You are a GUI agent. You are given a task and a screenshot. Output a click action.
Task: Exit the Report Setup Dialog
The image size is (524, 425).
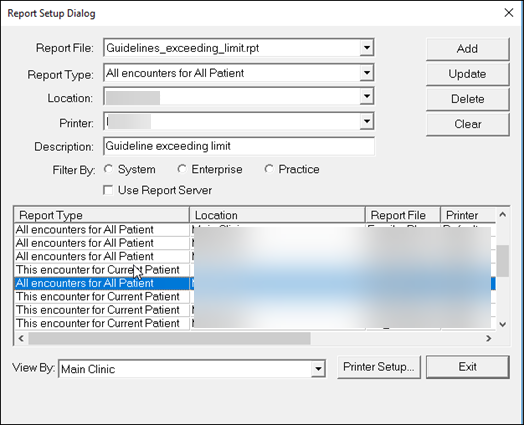coord(468,367)
